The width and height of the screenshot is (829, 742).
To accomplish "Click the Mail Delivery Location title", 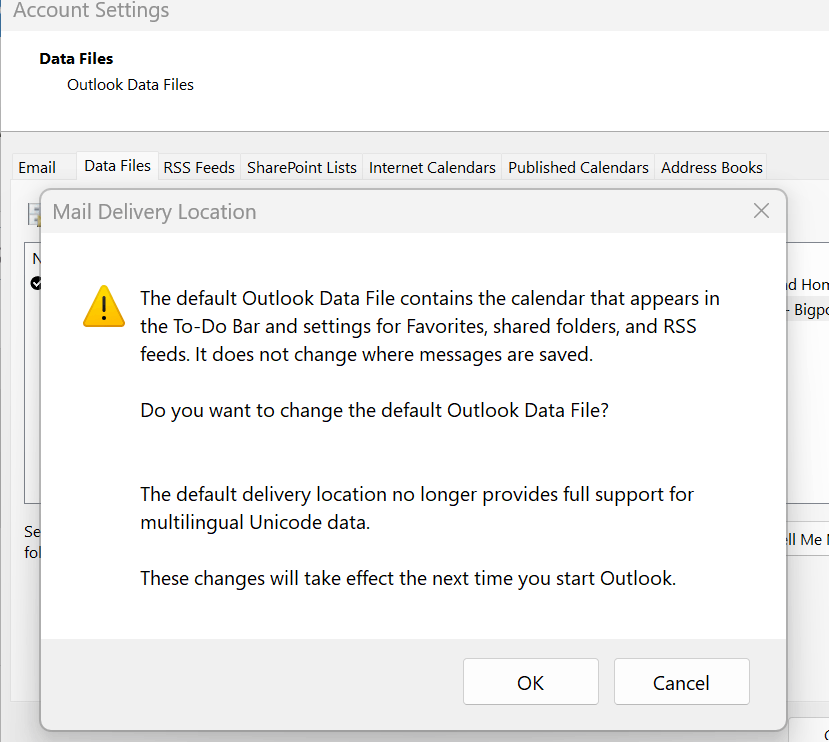I will click(154, 212).
